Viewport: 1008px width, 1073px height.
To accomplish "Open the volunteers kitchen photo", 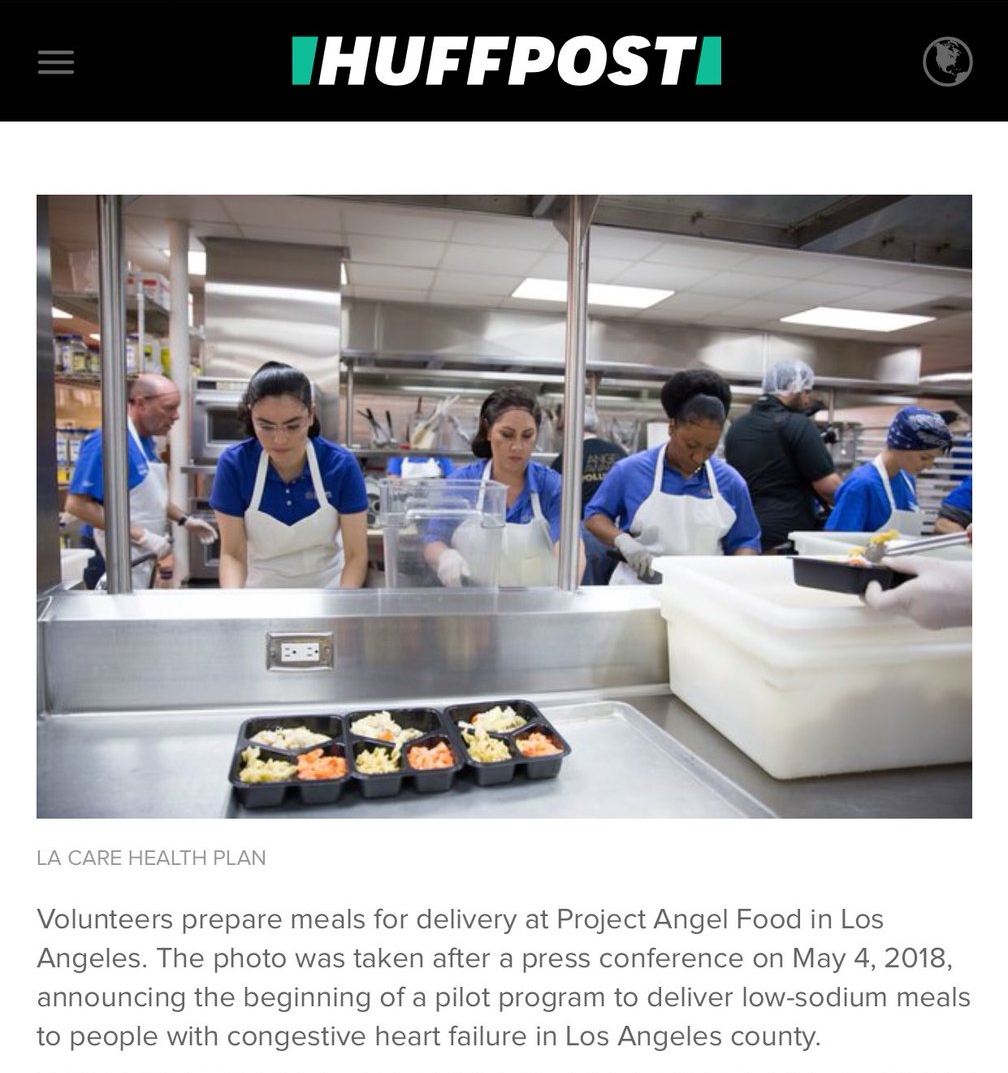I will tap(504, 506).
